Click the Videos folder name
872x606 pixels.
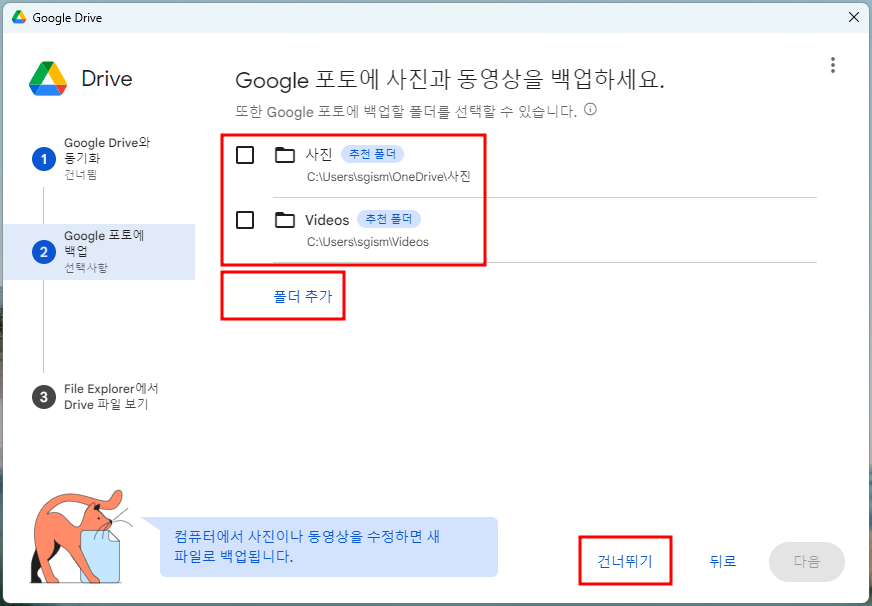[327, 220]
